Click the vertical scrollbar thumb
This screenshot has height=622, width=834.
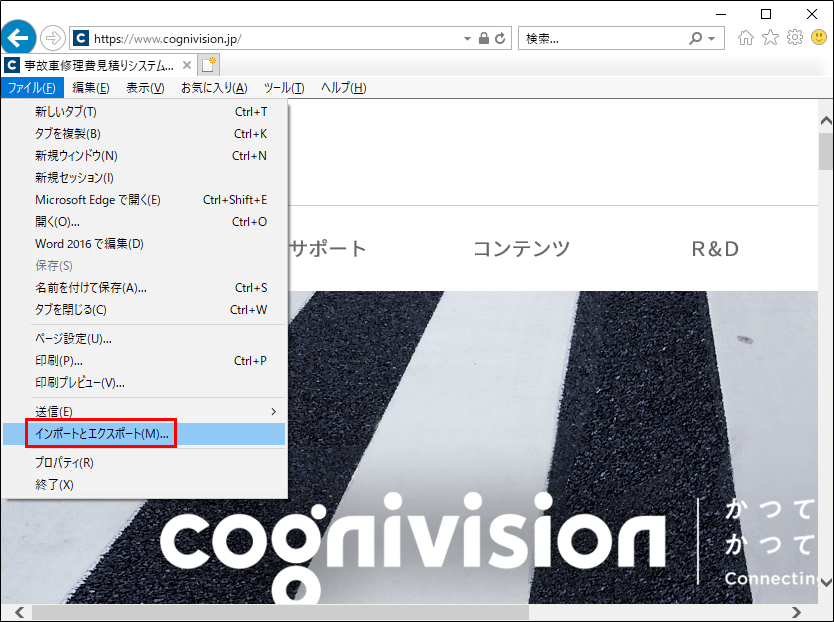(x=825, y=152)
